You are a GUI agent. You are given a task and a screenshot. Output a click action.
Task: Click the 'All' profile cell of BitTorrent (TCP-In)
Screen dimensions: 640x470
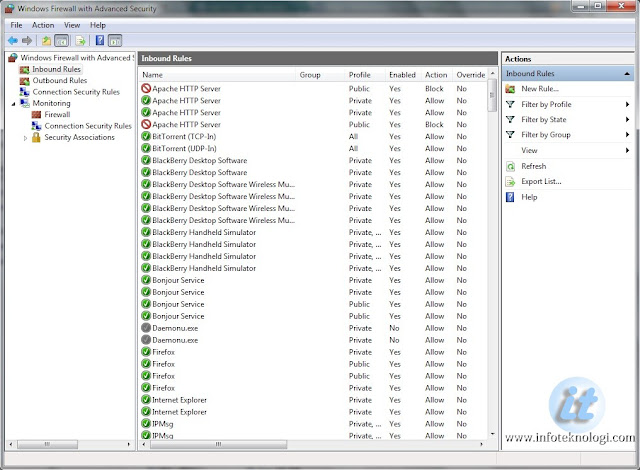click(x=353, y=136)
